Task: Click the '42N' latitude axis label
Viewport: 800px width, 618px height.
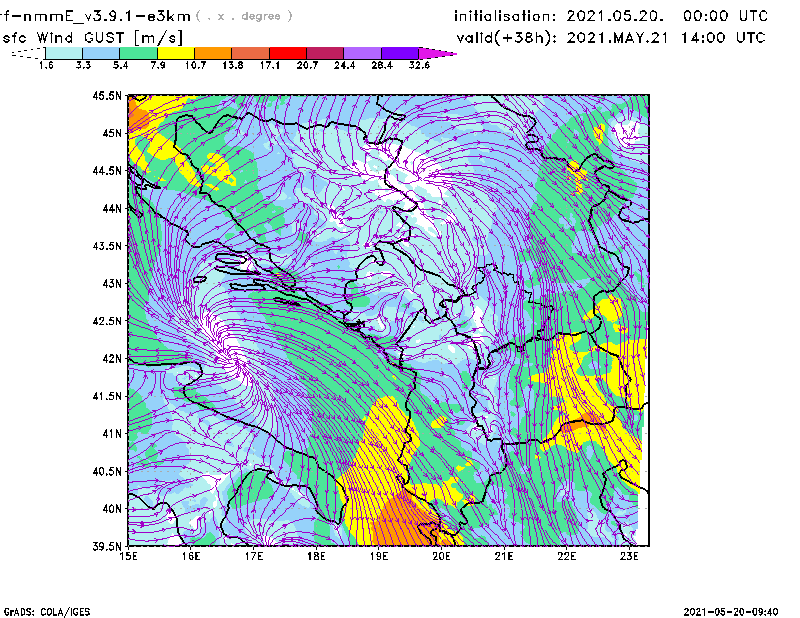Action: click(x=112, y=358)
